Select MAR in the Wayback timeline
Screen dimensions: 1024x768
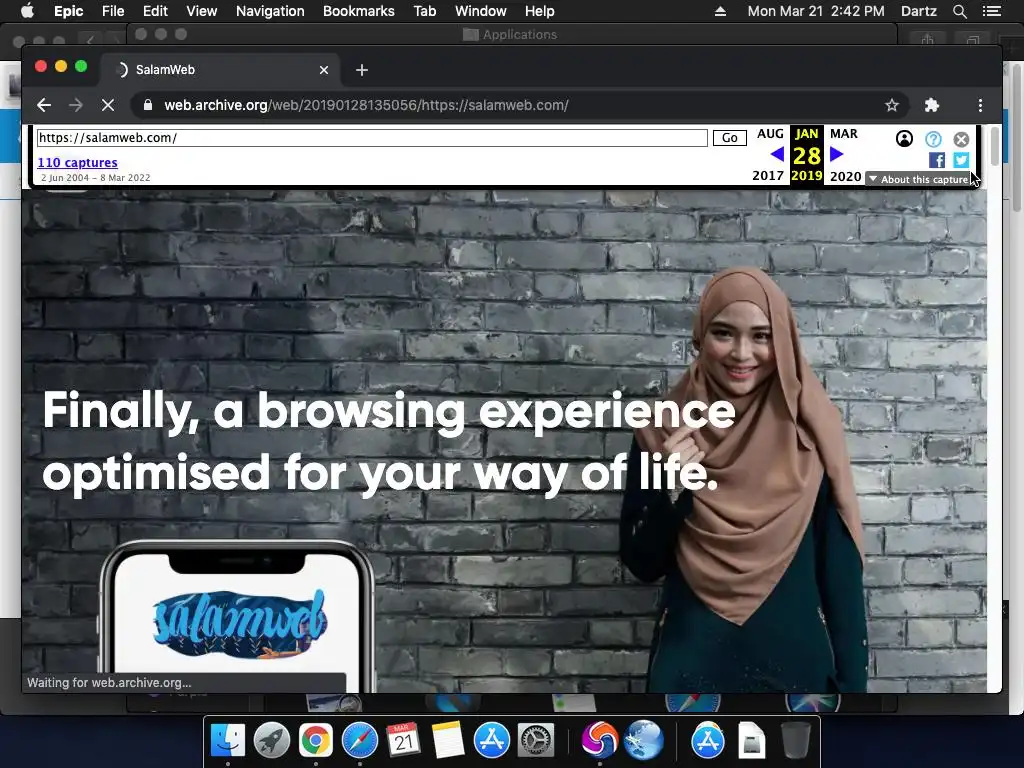click(844, 134)
